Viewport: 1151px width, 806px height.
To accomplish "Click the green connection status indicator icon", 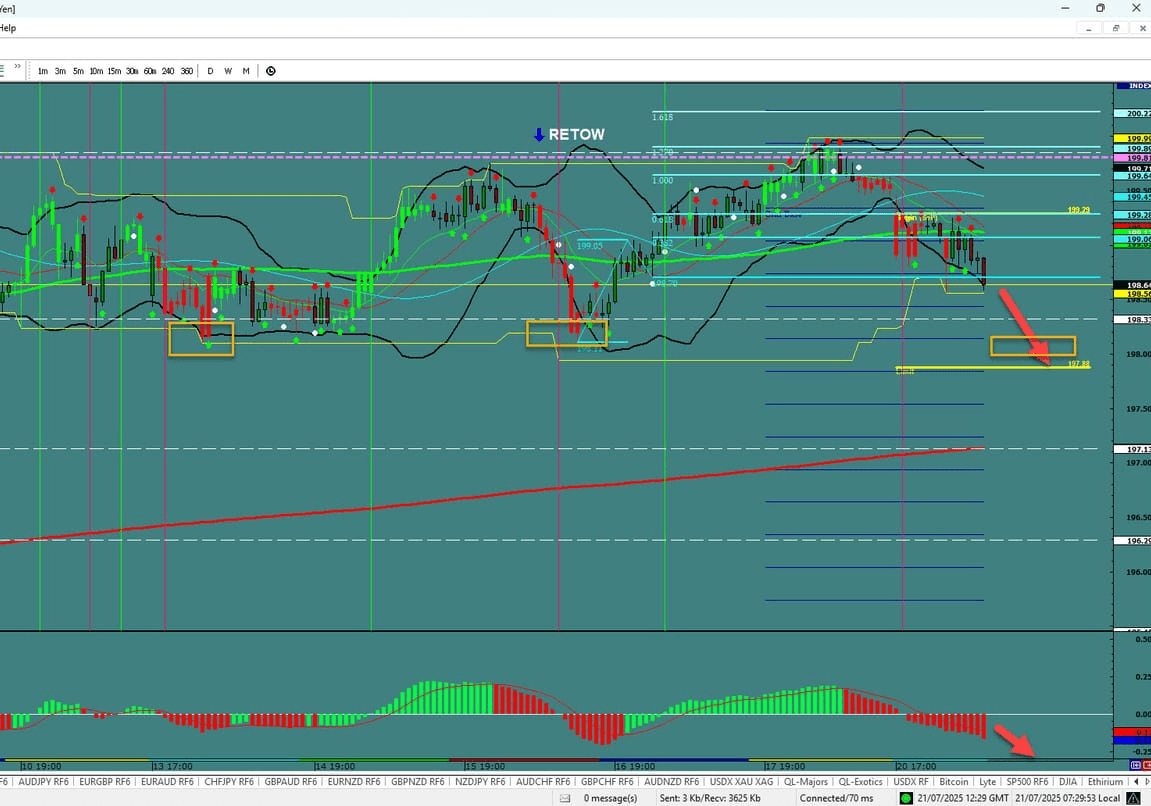I will coord(905,797).
